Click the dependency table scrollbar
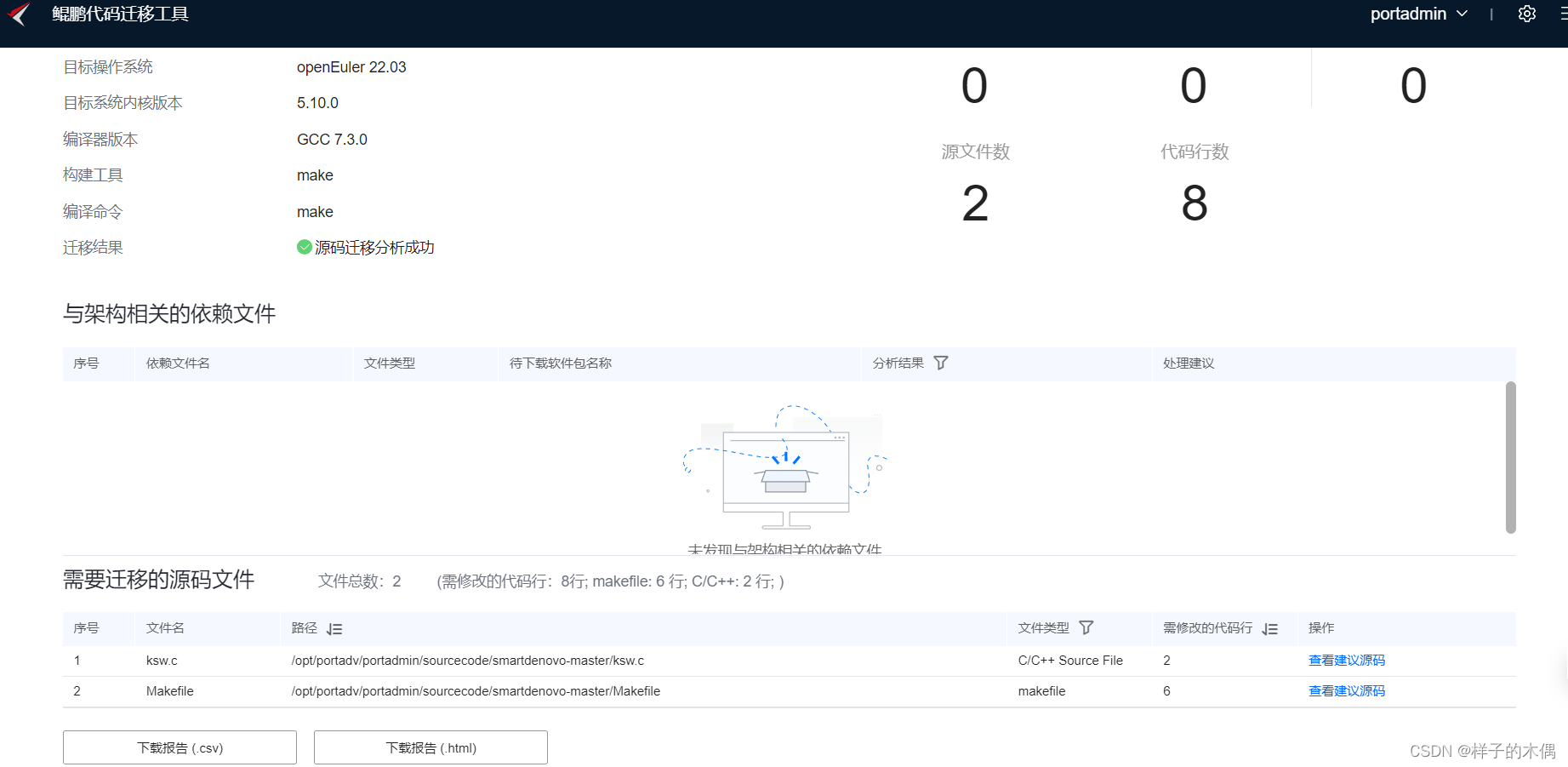This screenshot has width=1568, height=767. coord(1511,457)
